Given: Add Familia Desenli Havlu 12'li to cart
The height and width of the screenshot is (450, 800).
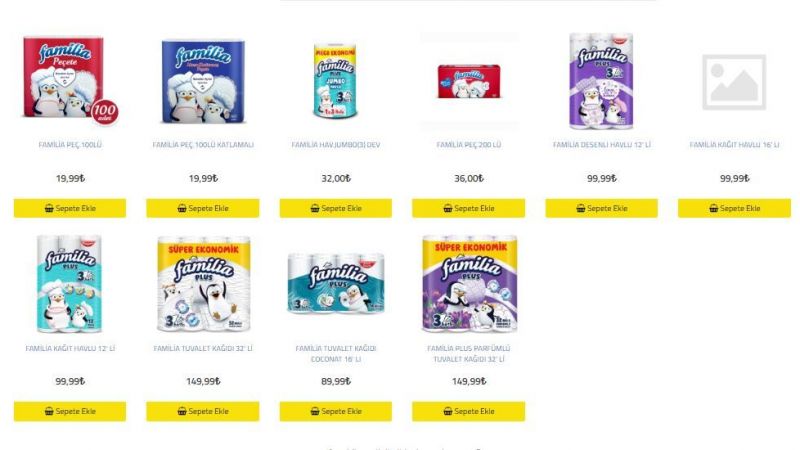Looking at the screenshot, I should [x=602, y=208].
